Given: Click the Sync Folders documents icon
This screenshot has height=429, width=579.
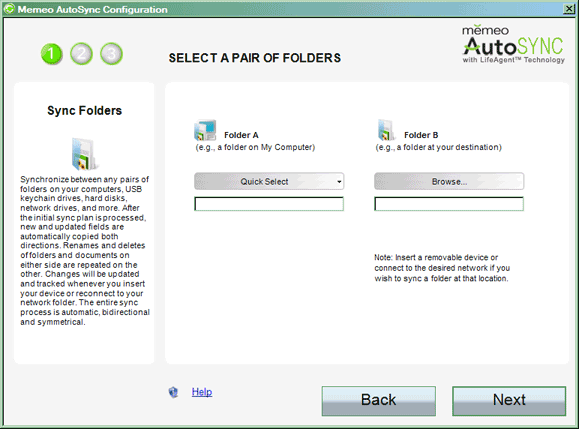Looking at the screenshot, I should pyautogui.click(x=85, y=154).
